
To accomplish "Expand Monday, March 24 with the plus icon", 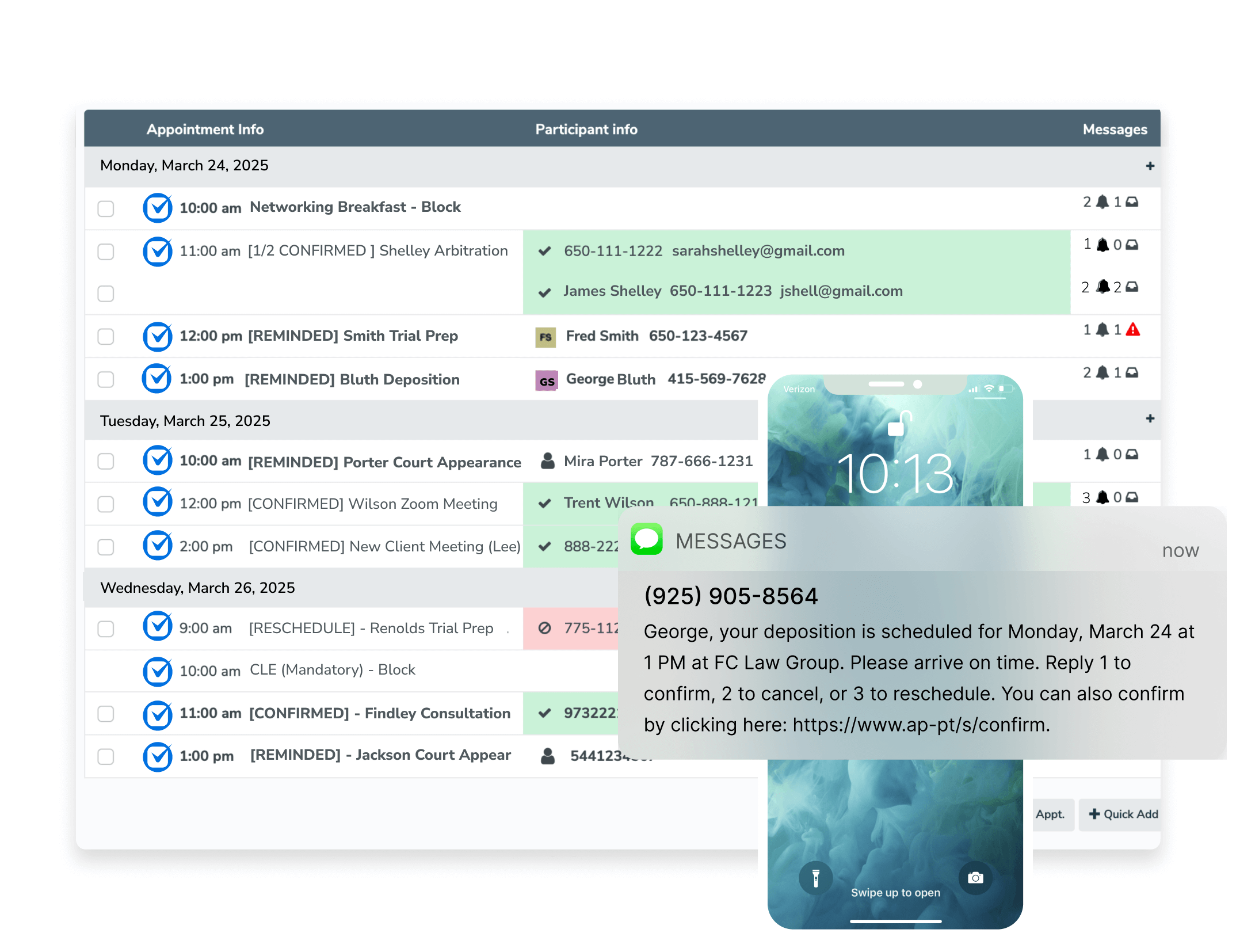I will [x=1150, y=166].
